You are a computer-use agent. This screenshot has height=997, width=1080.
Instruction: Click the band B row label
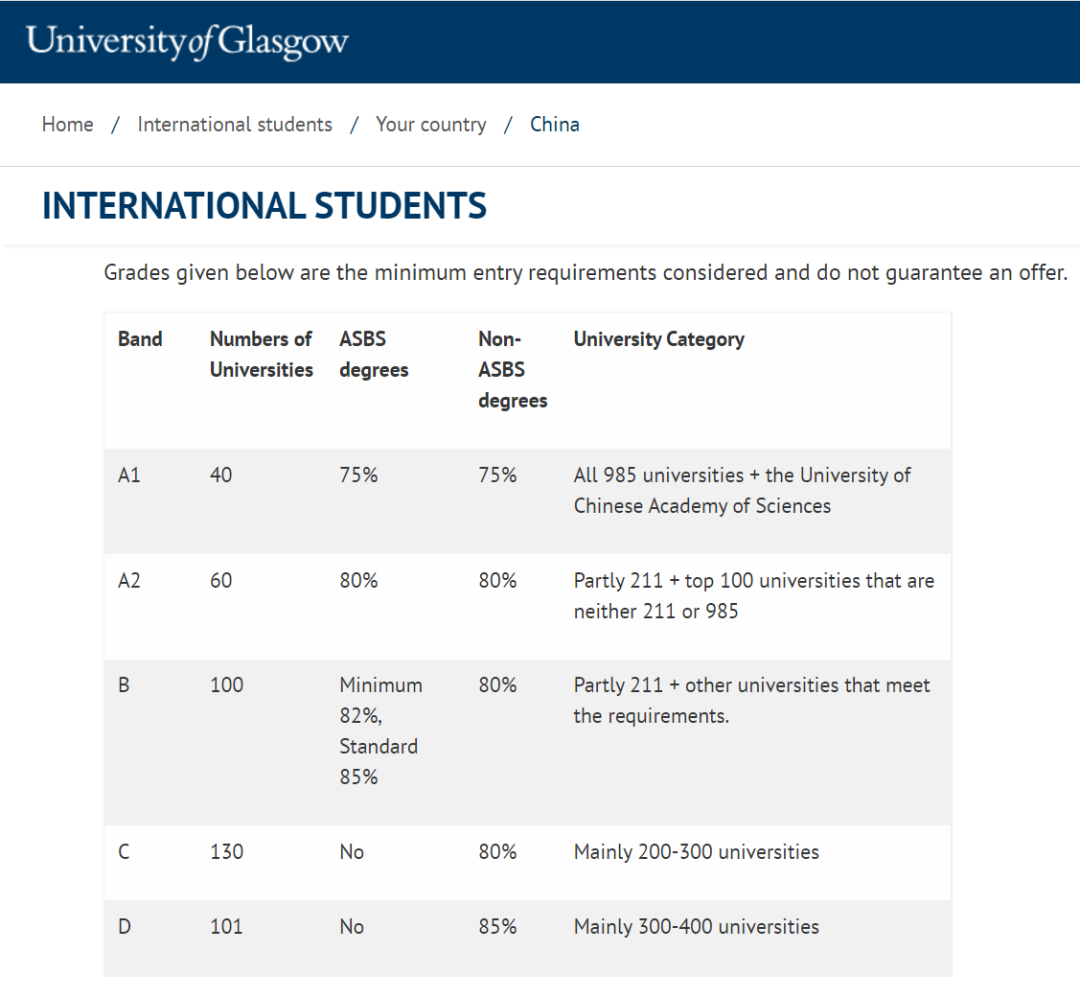pos(124,685)
